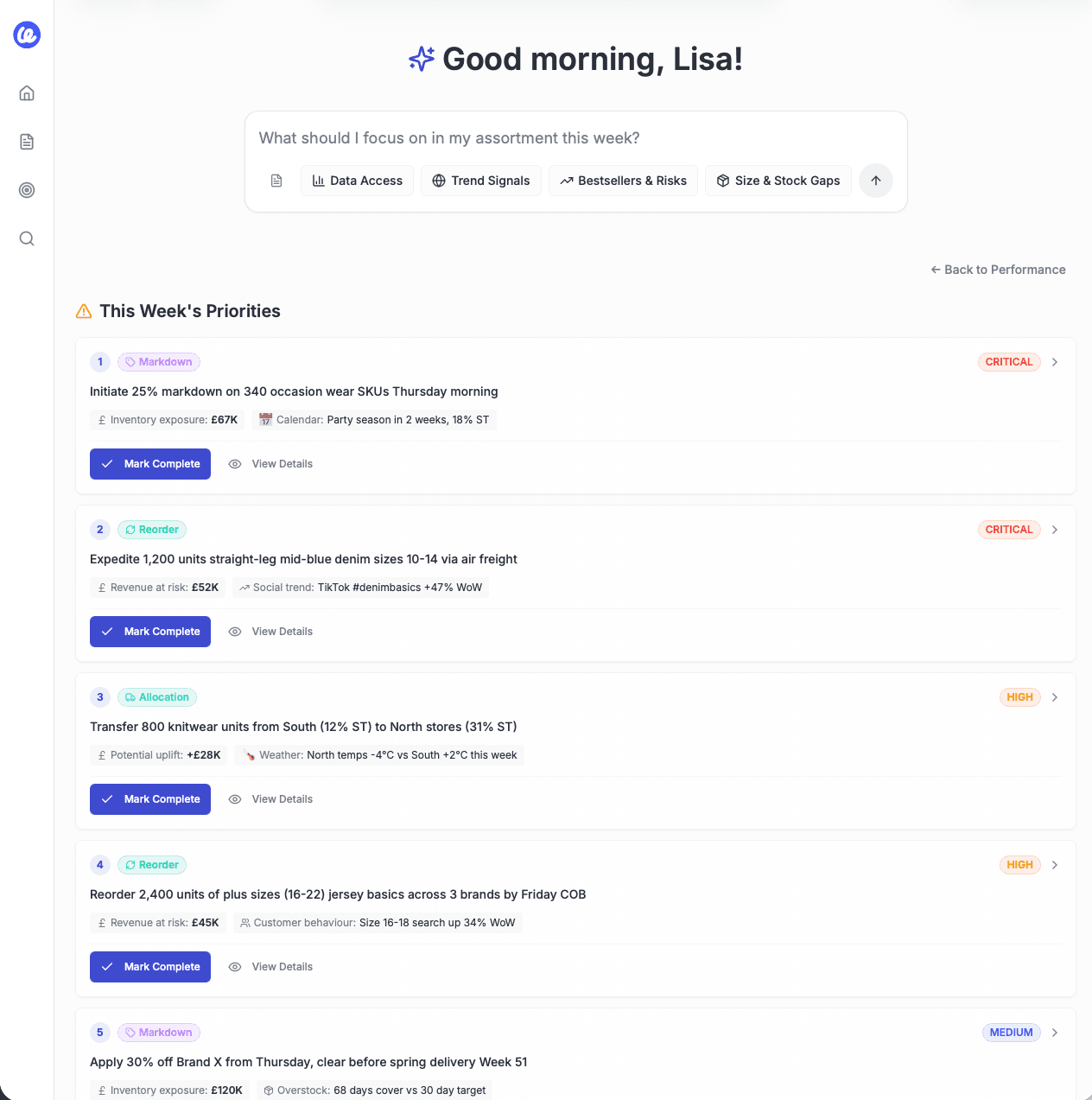The image size is (1092, 1100).
Task: Mark the knitwear transfer task complete
Action: coord(149,799)
